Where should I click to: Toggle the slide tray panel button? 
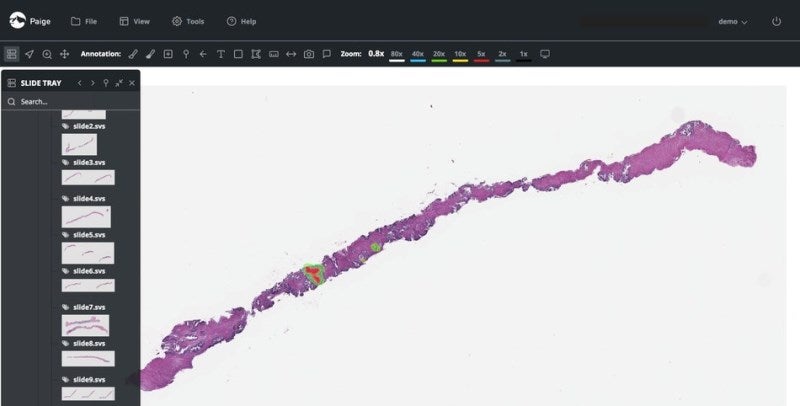click(x=12, y=54)
